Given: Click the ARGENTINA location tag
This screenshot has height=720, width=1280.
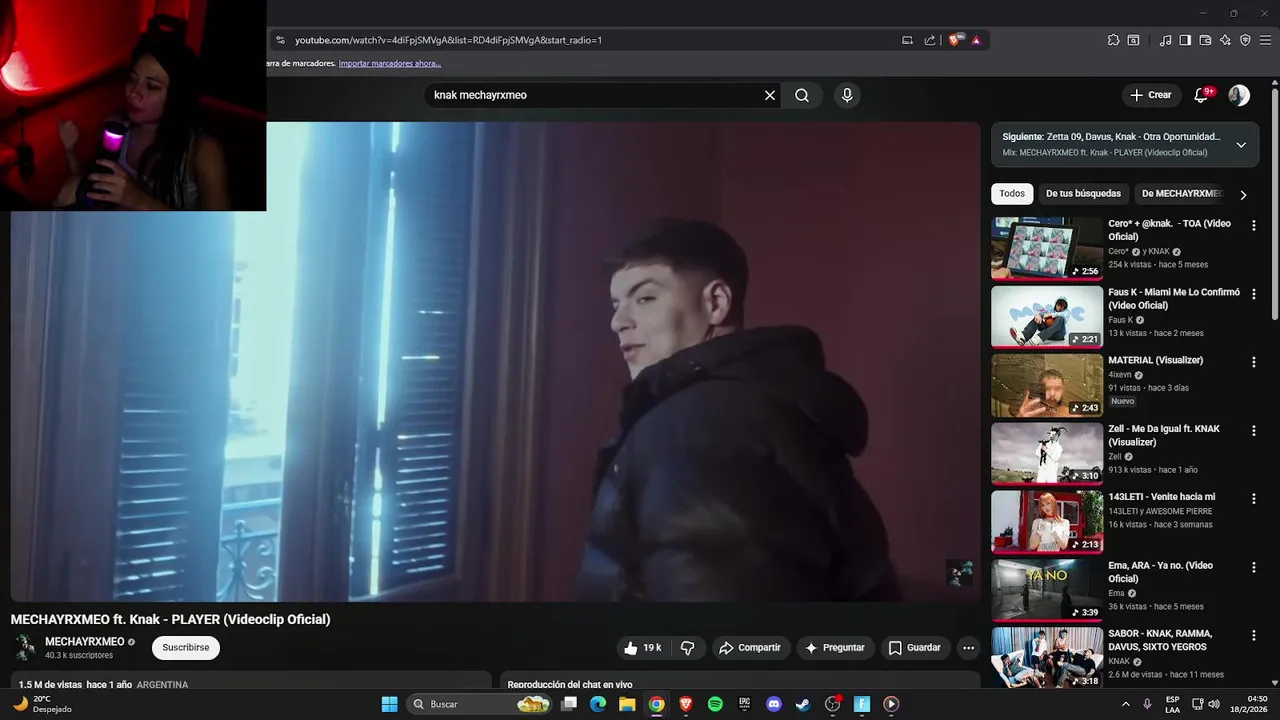Looking at the screenshot, I should tap(162, 685).
